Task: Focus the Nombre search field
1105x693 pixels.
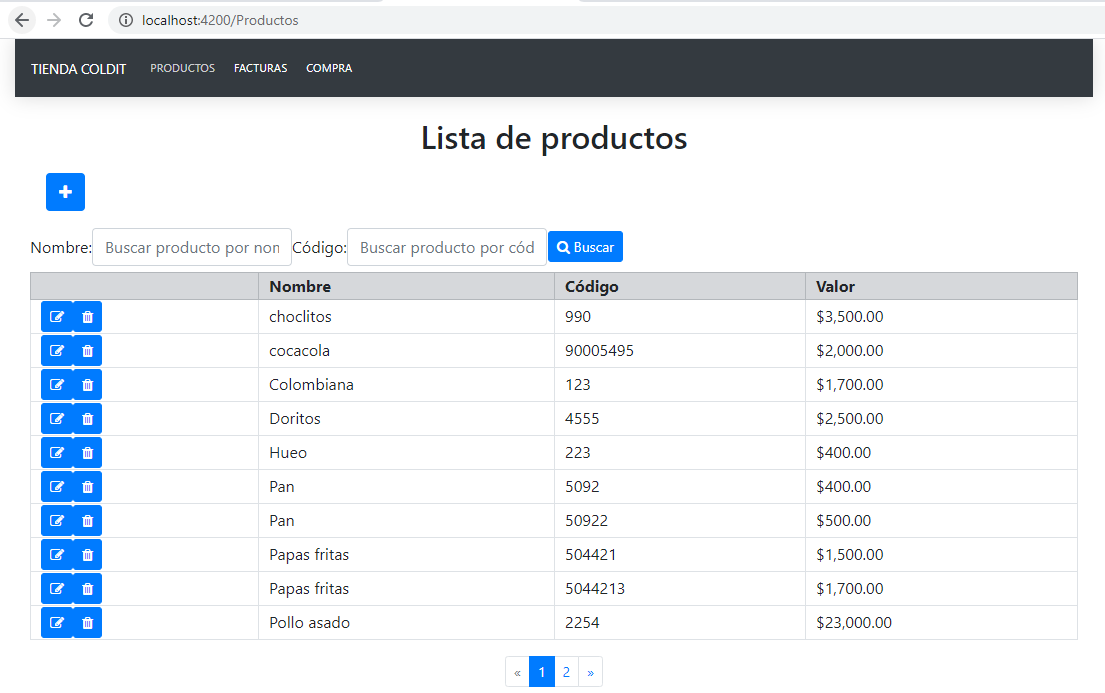Action: pos(192,247)
